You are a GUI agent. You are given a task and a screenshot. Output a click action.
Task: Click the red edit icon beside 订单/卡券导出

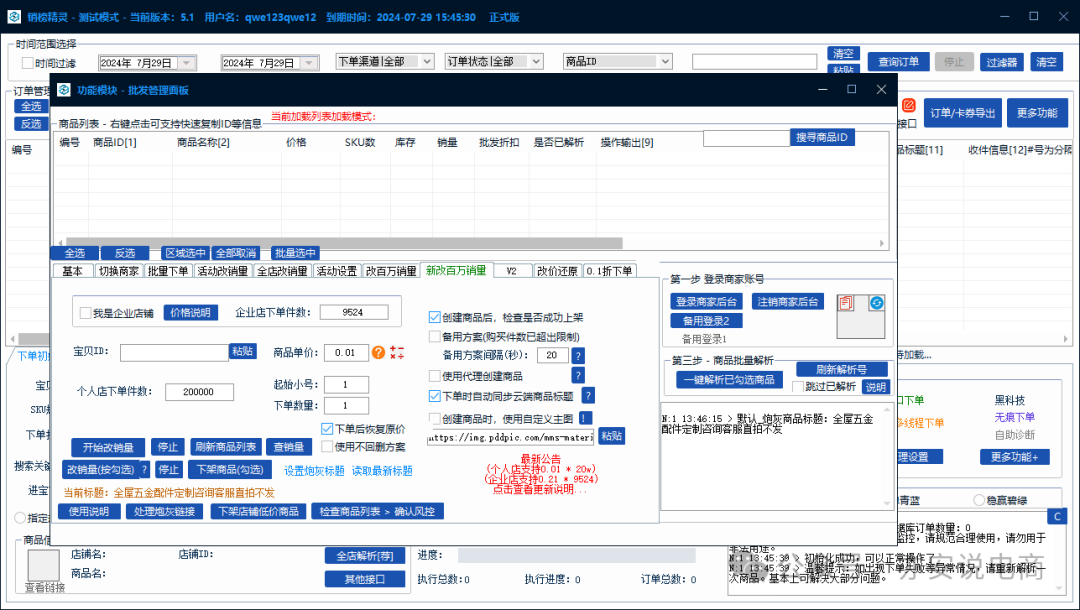(908, 105)
